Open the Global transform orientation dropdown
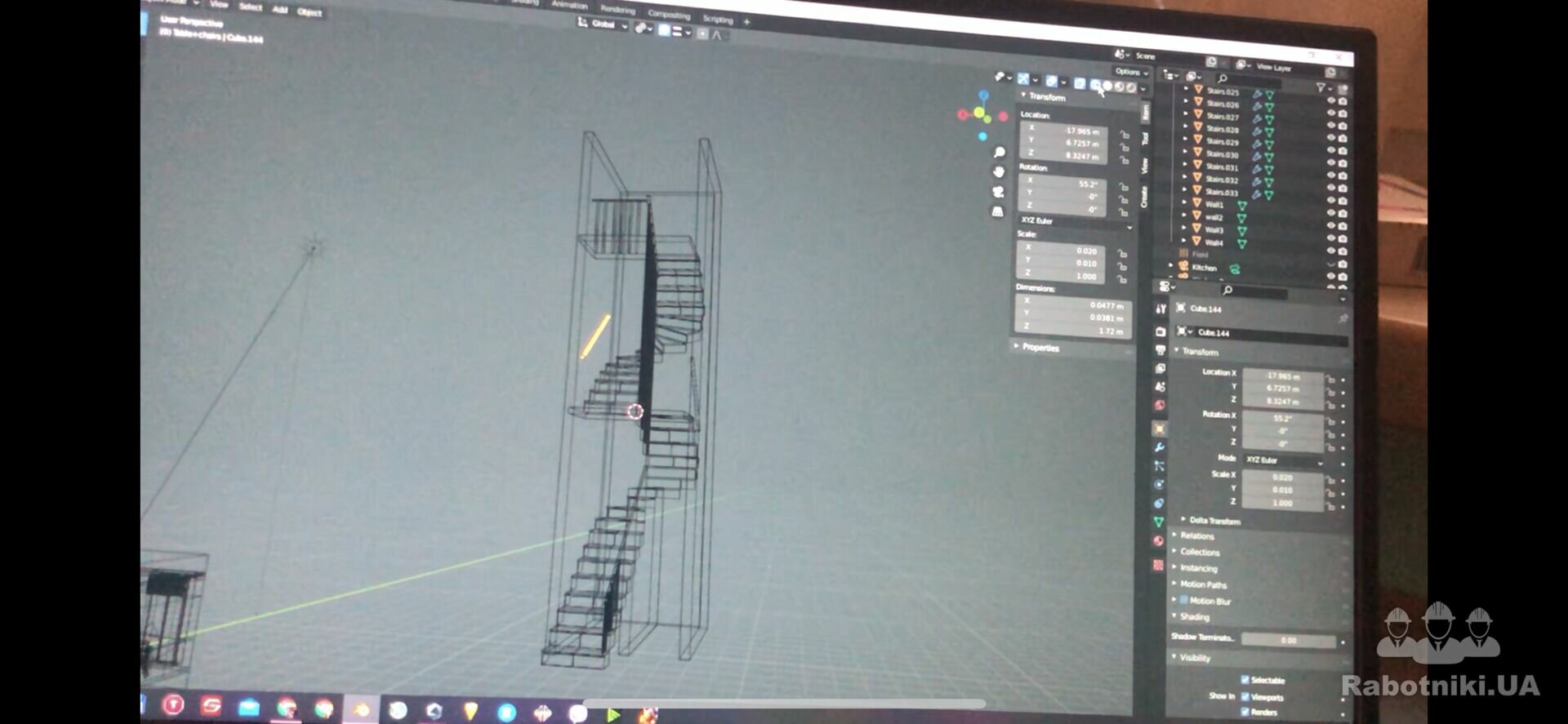The height and width of the screenshot is (724, 1568). tap(603, 24)
